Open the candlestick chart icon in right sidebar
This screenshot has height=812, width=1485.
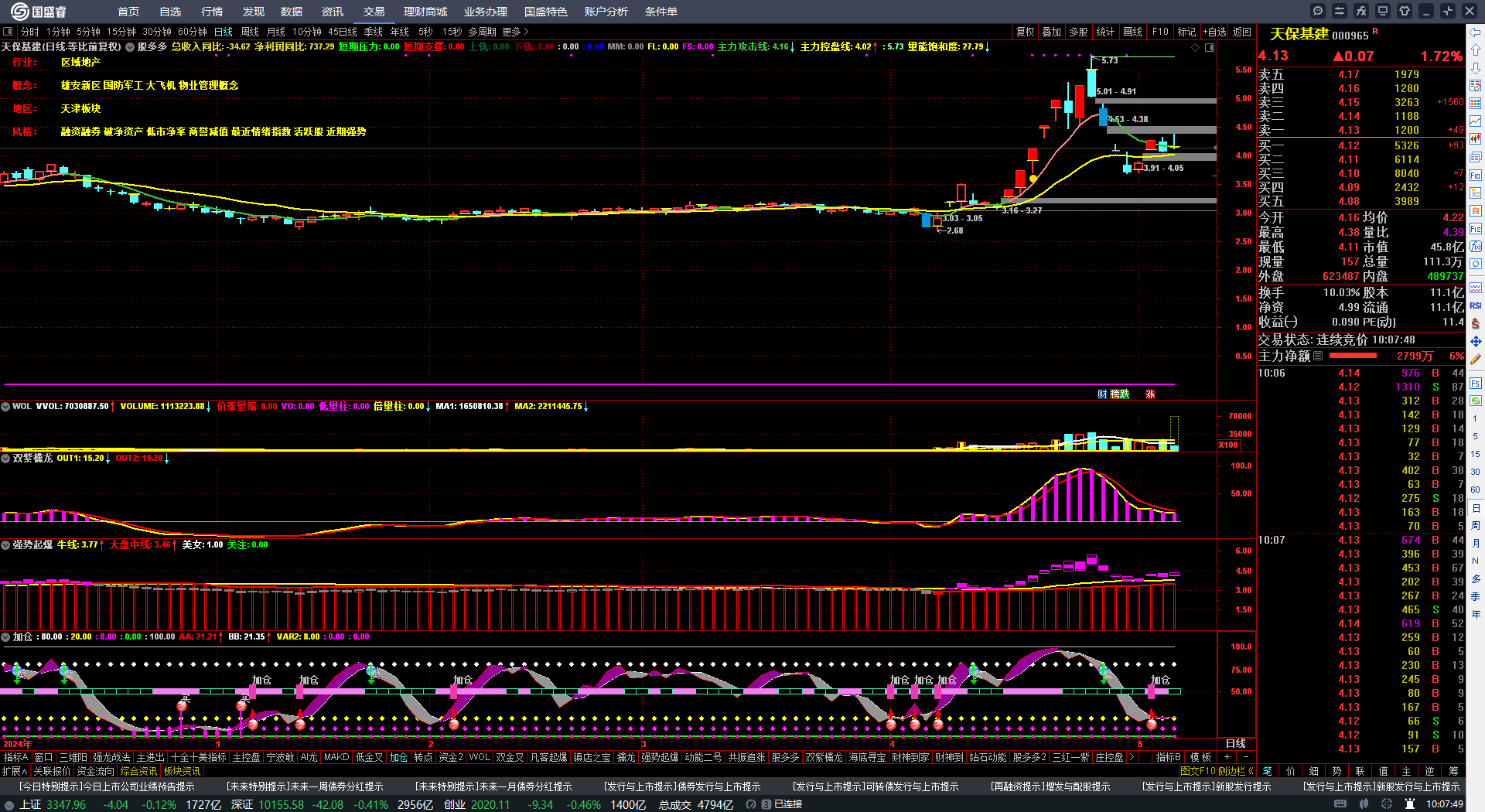(x=1476, y=139)
